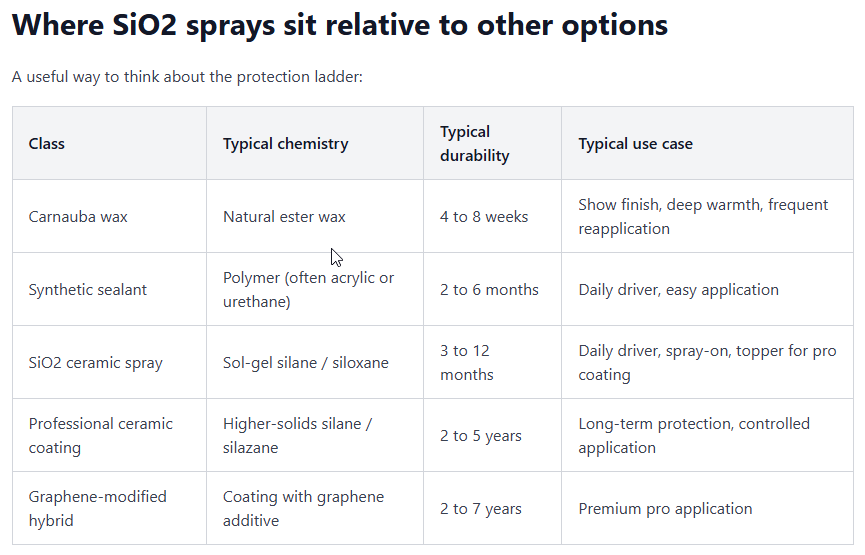
Task: Click the 'A useful way to think' paragraph
Action: (187, 77)
